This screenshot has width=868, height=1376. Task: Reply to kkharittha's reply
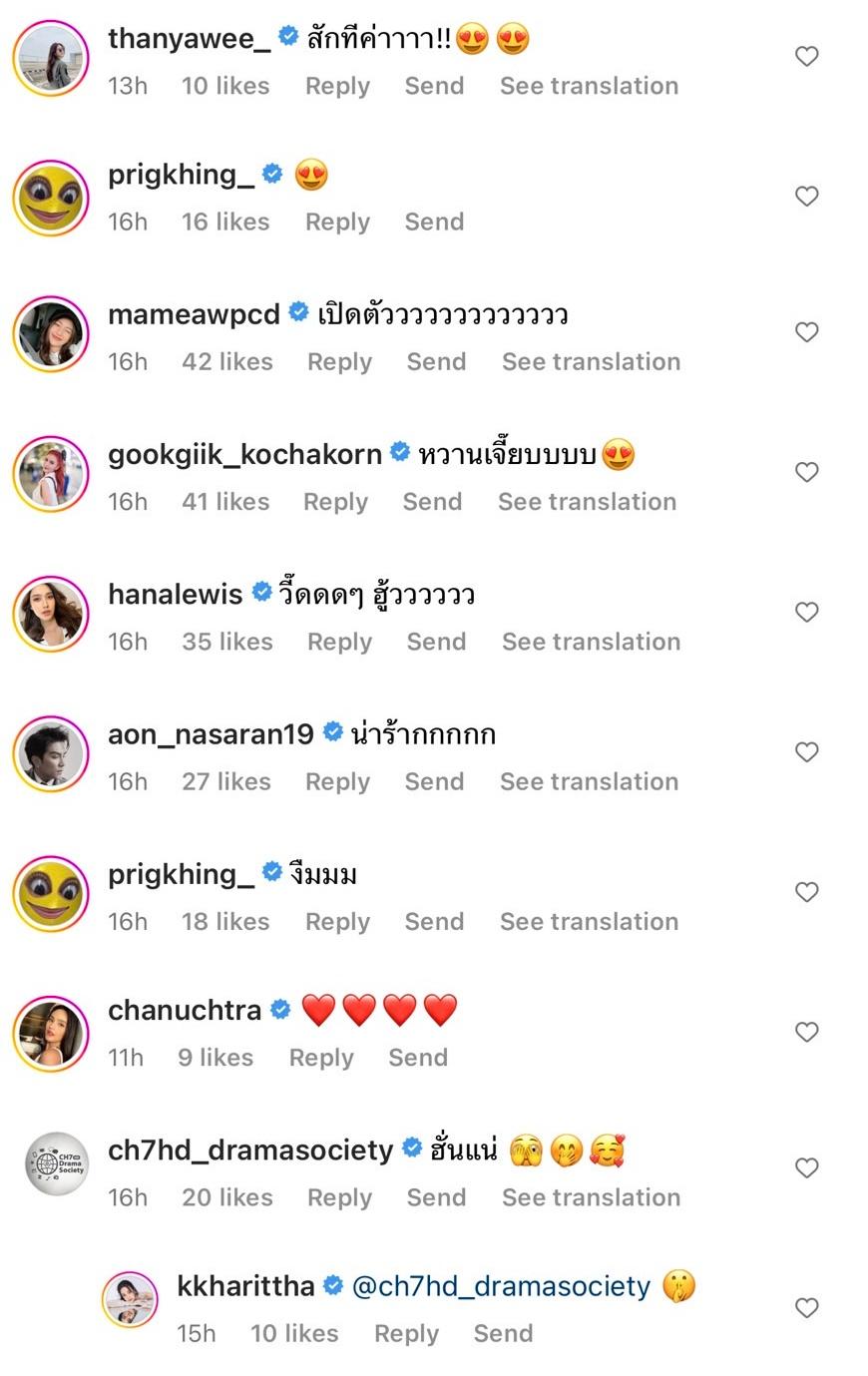[406, 1333]
